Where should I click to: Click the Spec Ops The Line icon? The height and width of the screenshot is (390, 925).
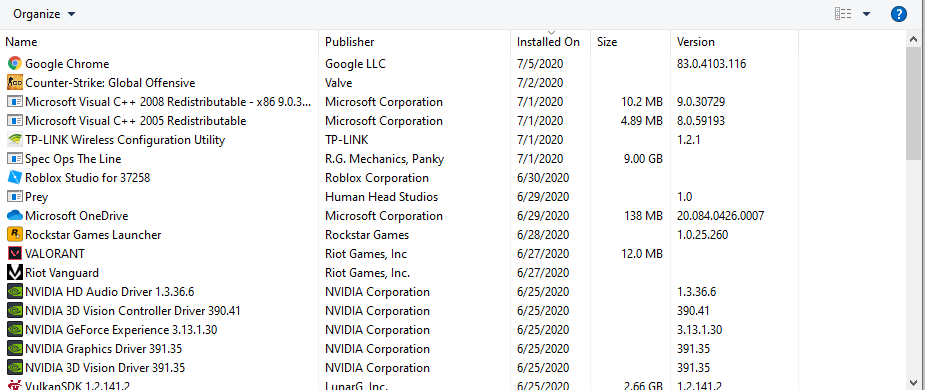click(15, 159)
